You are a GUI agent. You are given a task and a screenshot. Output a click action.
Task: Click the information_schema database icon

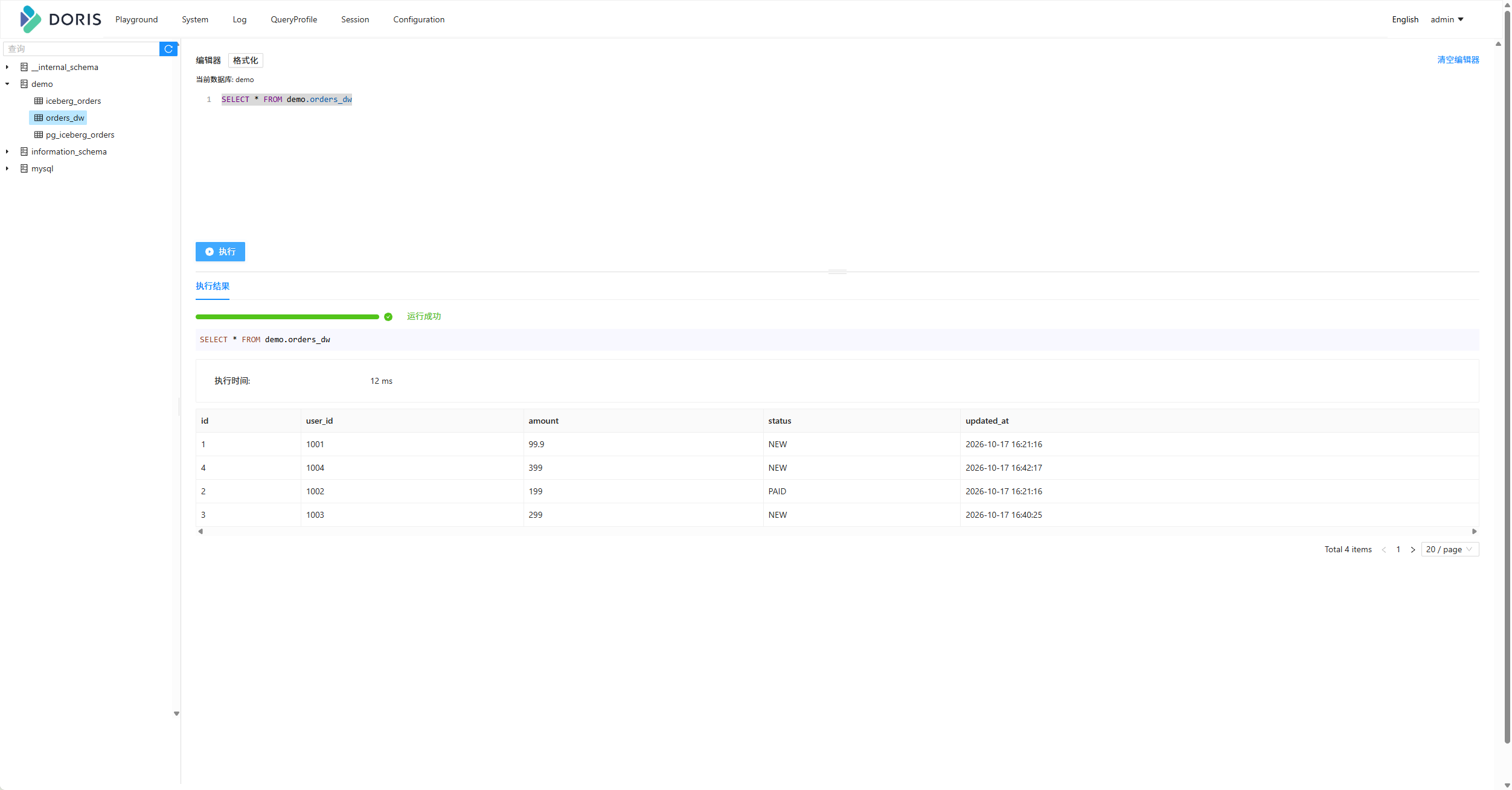click(24, 151)
